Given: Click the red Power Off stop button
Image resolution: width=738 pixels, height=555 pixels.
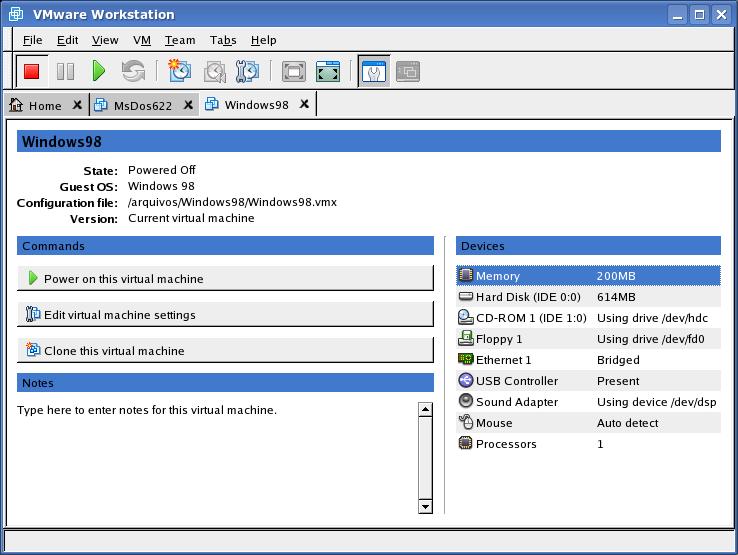Looking at the screenshot, I should [32, 72].
